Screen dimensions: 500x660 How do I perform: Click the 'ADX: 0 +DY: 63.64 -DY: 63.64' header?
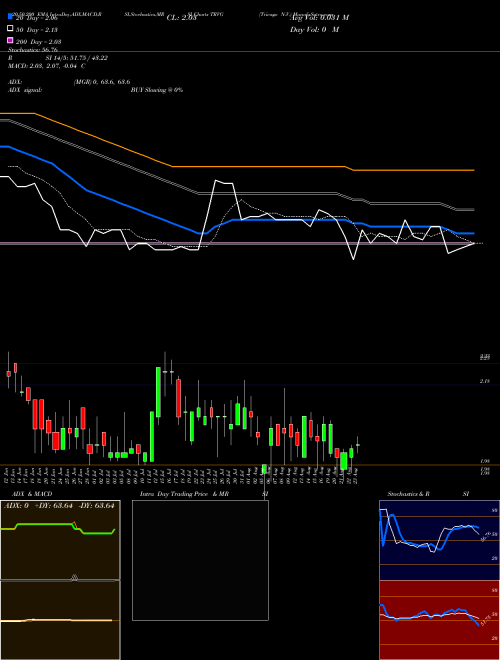(59, 506)
